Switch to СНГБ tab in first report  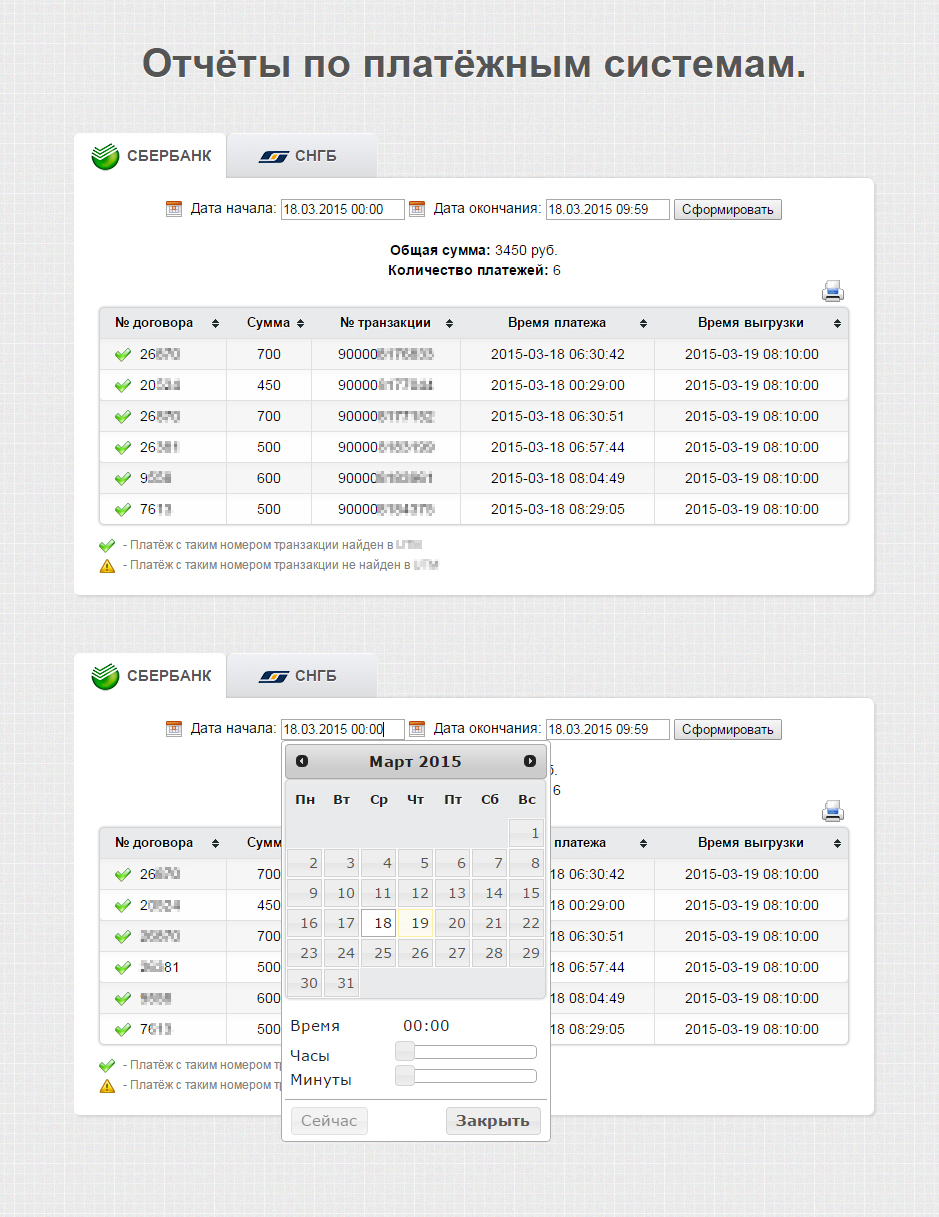pyautogui.click(x=302, y=156)
